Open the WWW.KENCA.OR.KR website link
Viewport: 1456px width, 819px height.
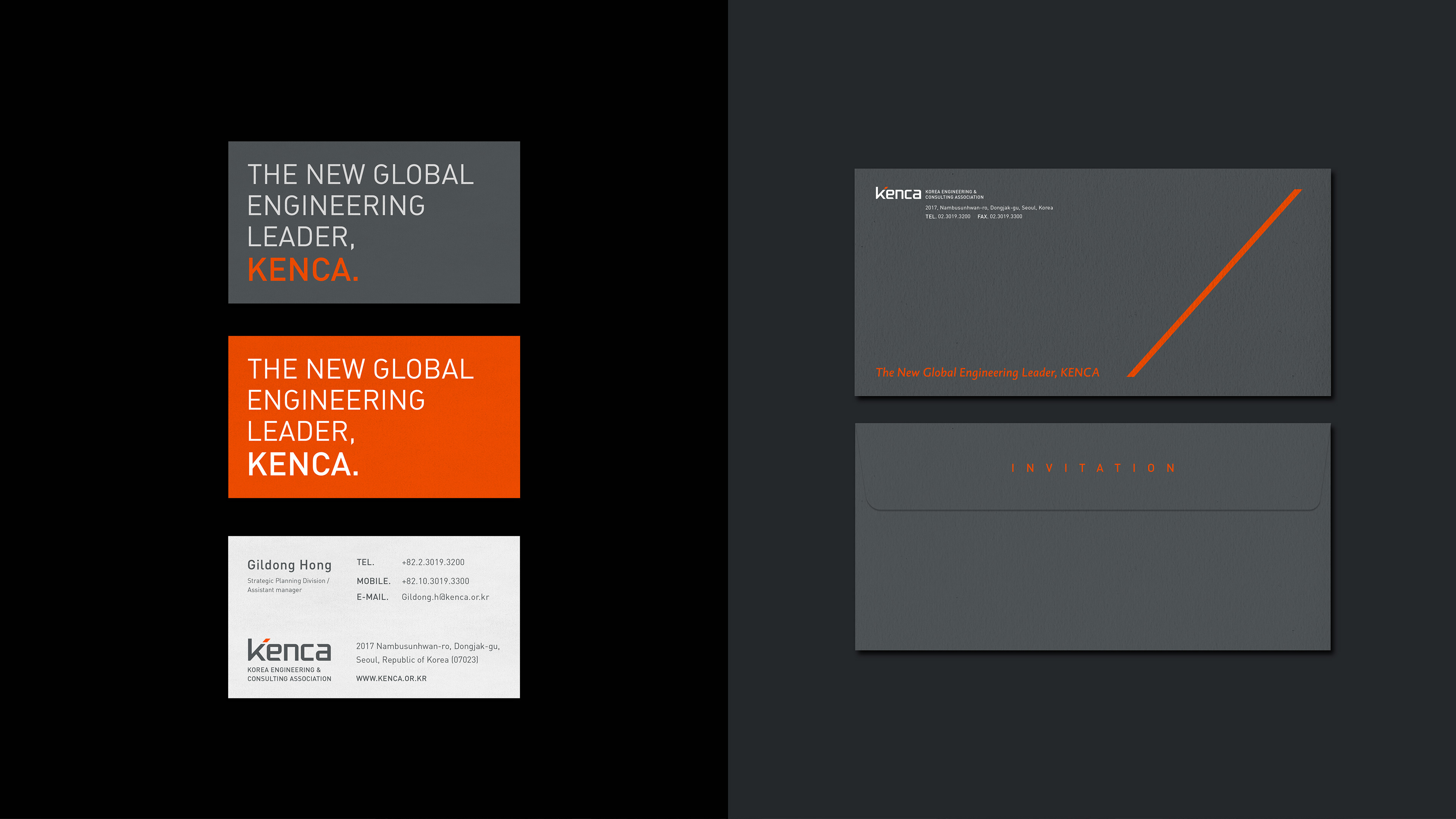pyautogui.click(x=391, y=678)
